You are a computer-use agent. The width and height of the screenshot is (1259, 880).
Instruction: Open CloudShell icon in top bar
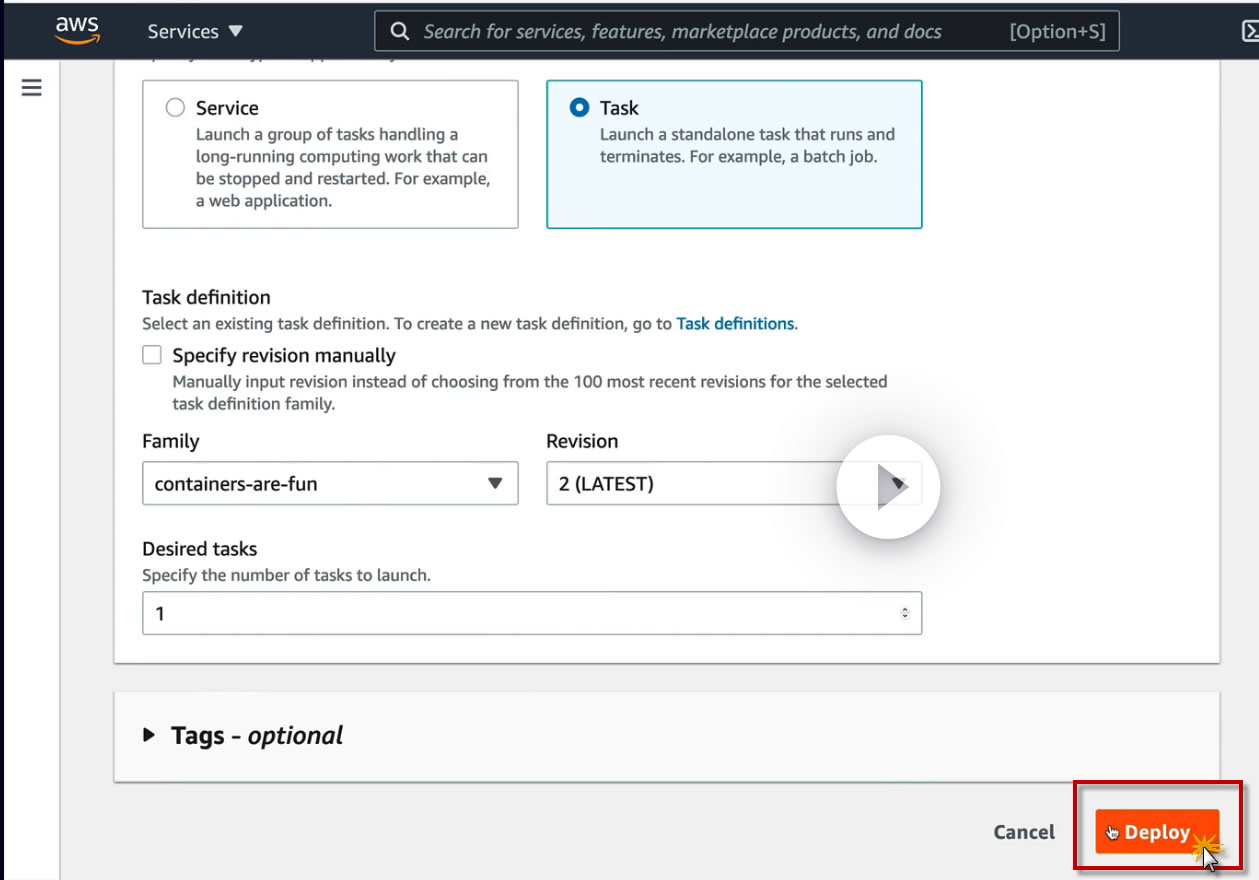pyautogui.click(x=1249, y=31)
